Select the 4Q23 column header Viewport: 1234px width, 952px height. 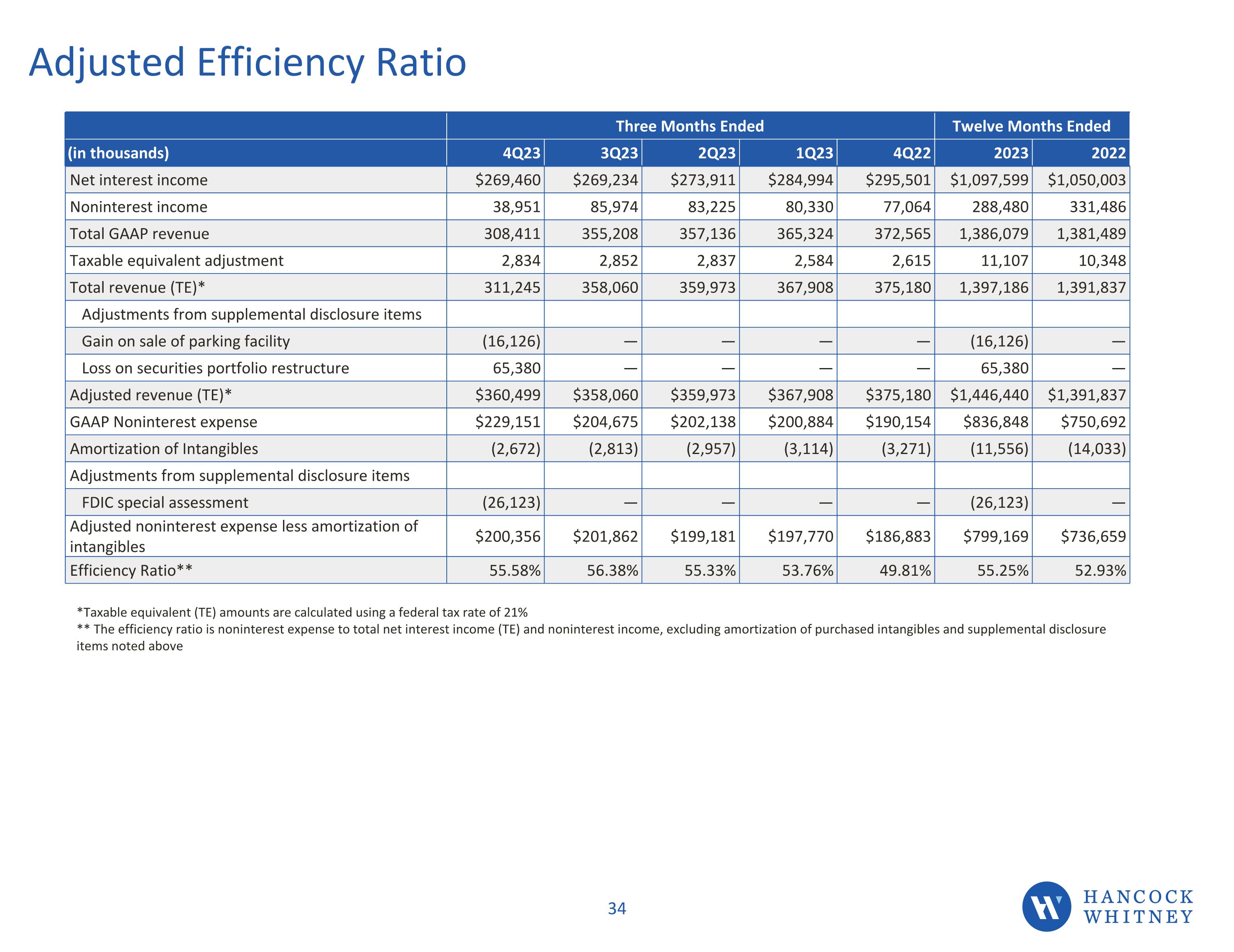pyautogui.click(x=521, y=153)
